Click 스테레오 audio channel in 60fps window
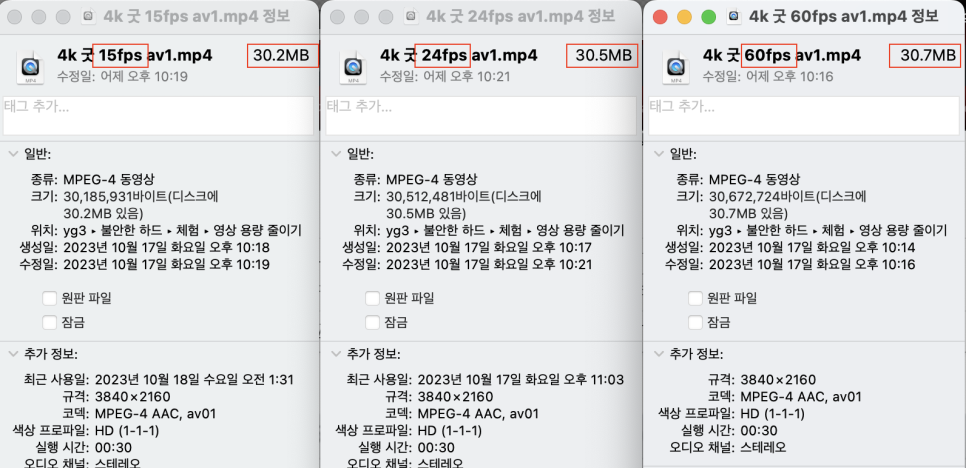The width and height of the screenshot is (966, 468). [x=763, y=447]
